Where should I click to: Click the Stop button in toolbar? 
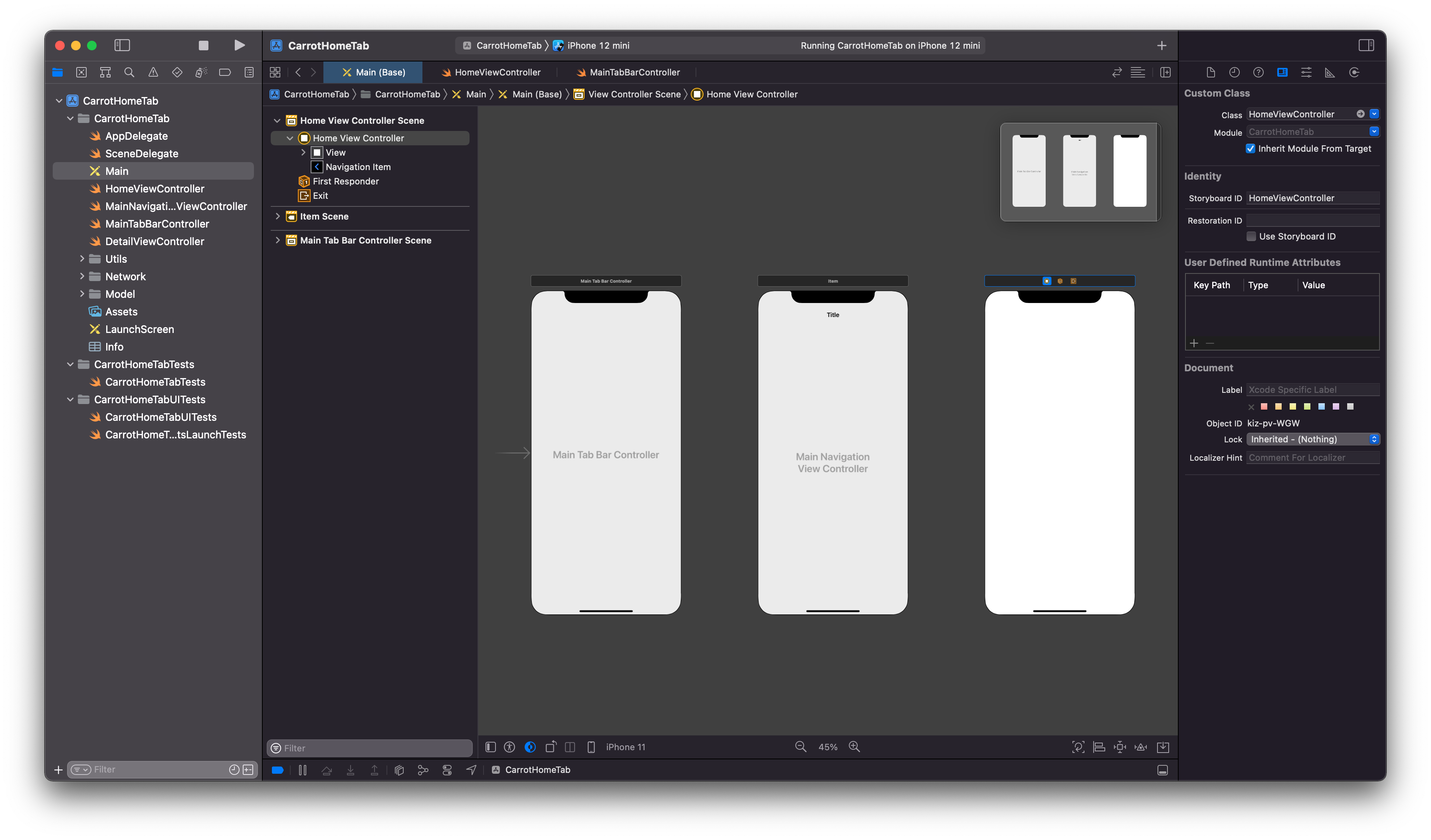(203, 46)
